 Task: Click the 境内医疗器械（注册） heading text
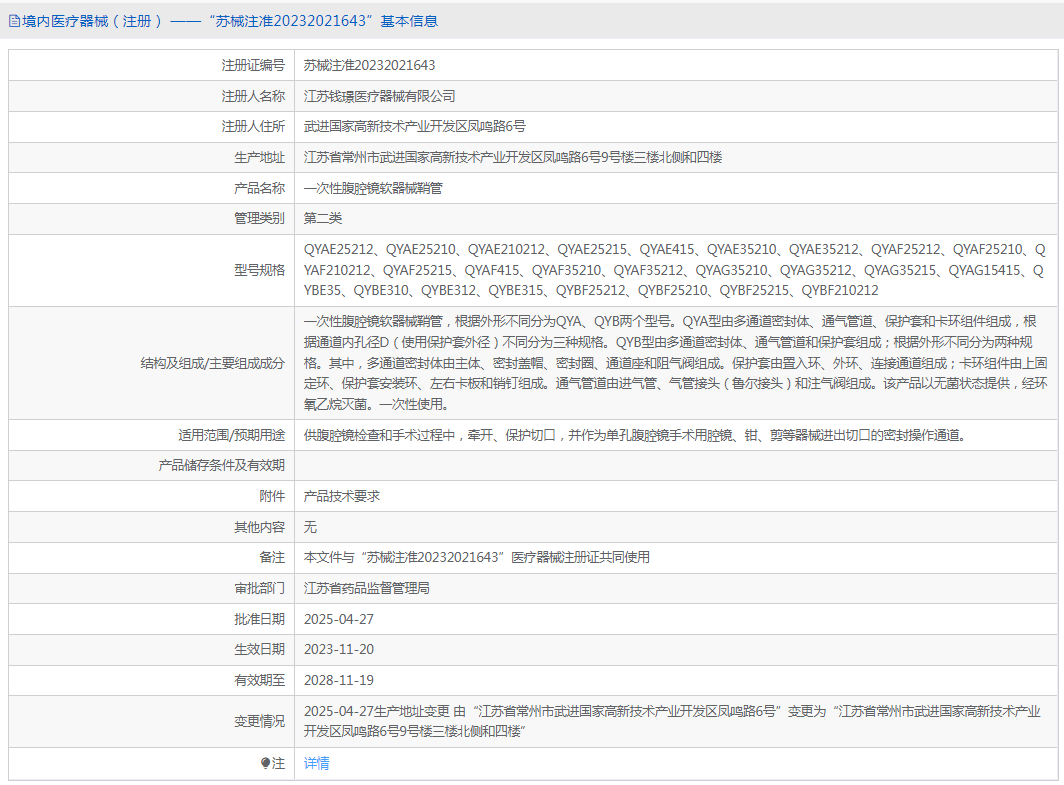pyautogui.click(x=92, y=21)
